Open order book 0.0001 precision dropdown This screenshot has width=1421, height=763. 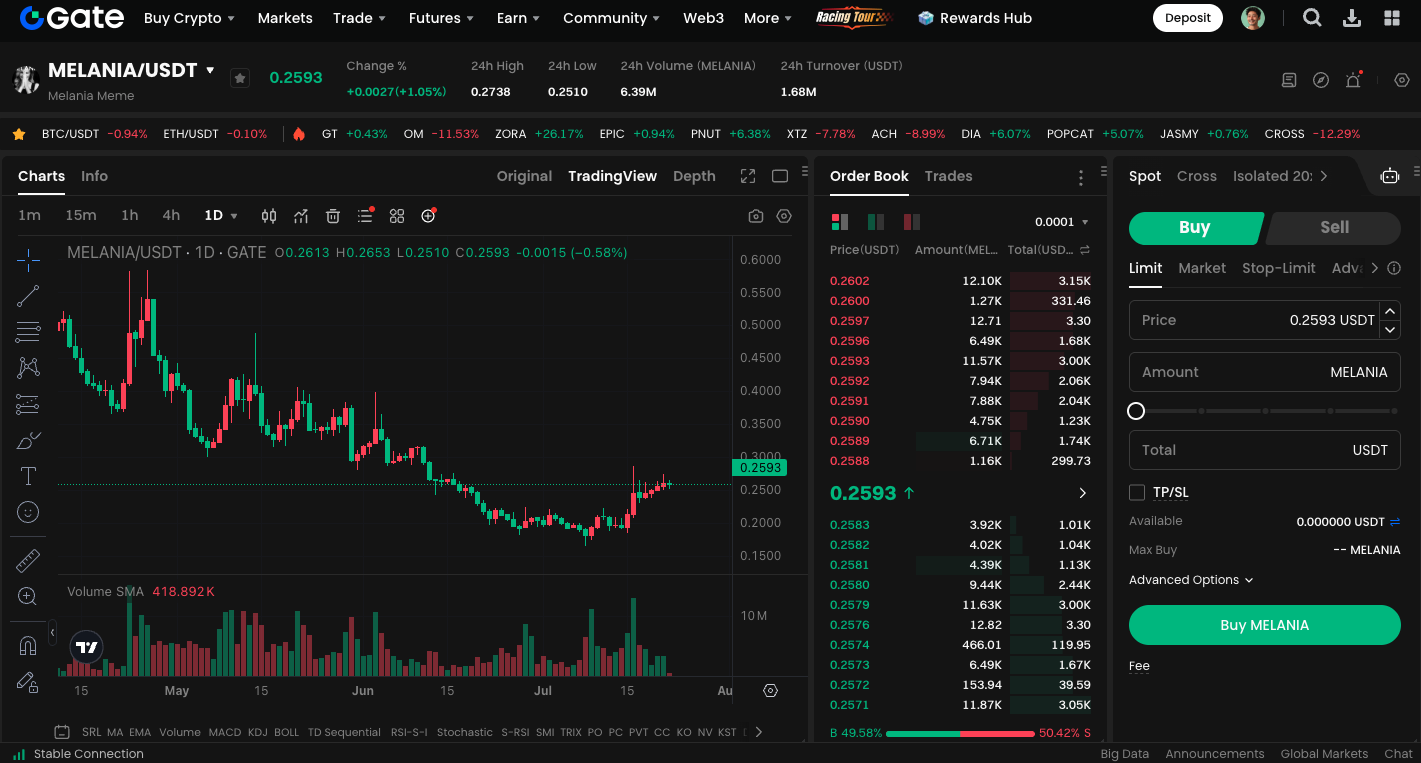click(x=1061, y=222)
